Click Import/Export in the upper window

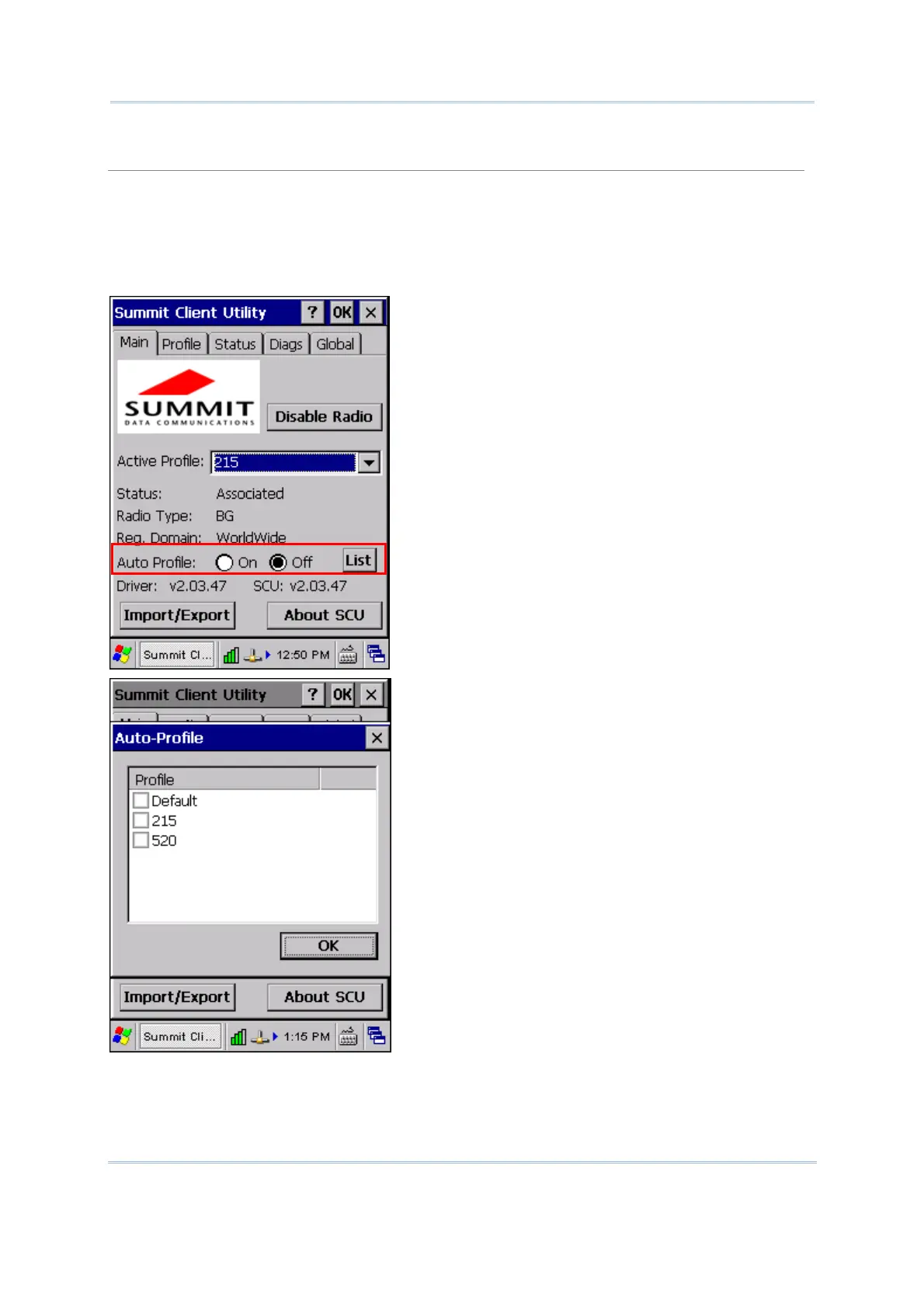(x=177, y=615)
